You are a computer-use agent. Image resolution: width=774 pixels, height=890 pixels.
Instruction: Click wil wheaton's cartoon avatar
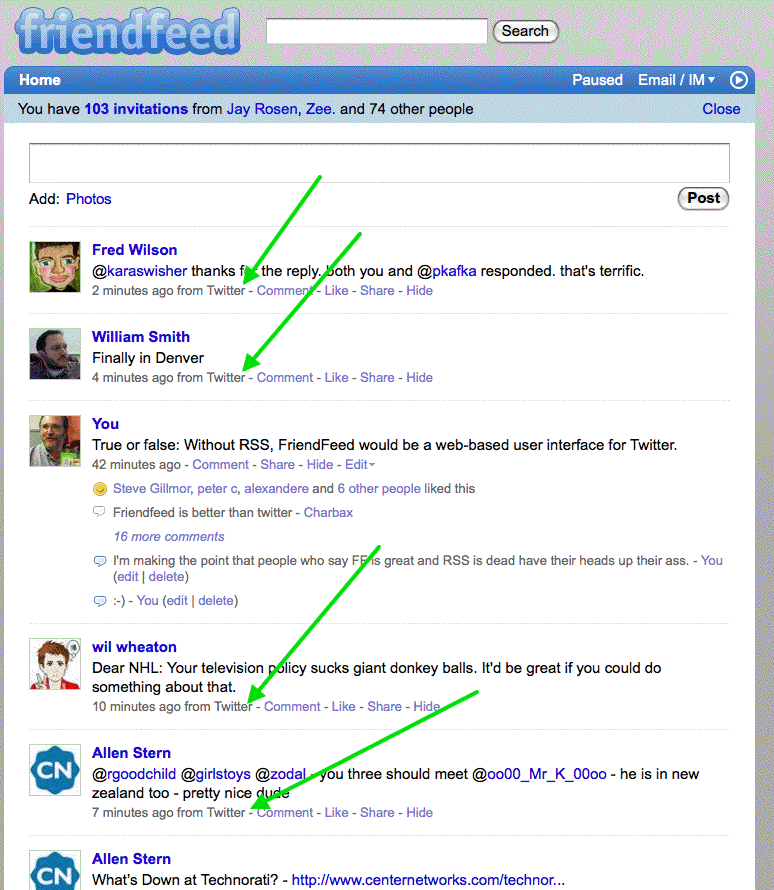pos(54,664)
